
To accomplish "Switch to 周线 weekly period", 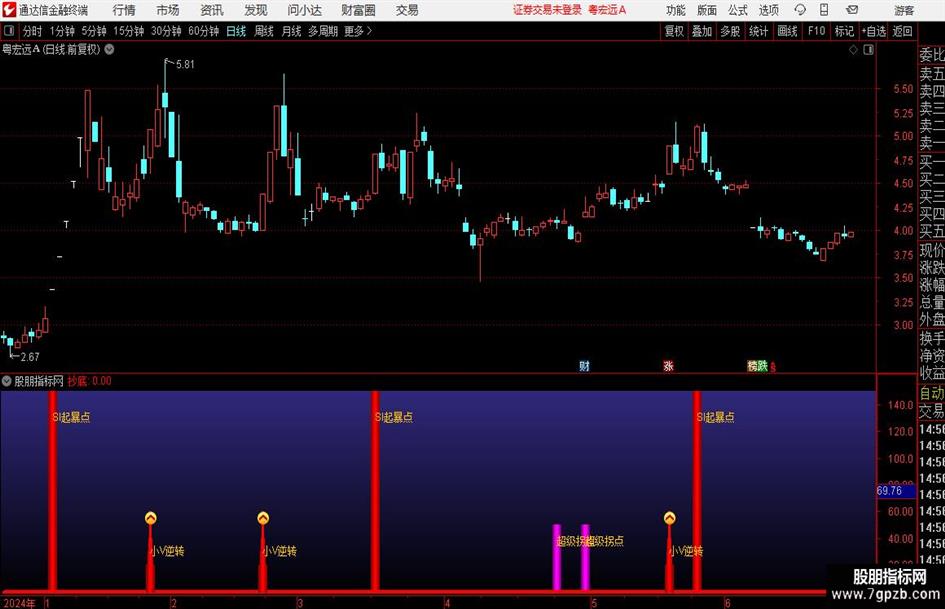I will pyautogui.click(x=263, y=31).
